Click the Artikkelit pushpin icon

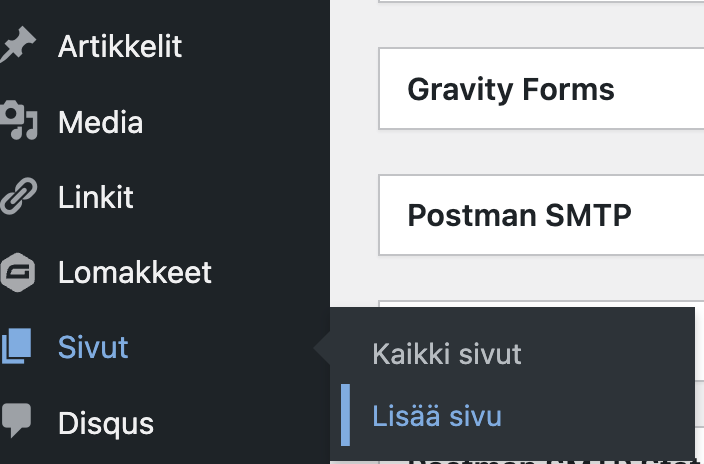click(17, 47)
